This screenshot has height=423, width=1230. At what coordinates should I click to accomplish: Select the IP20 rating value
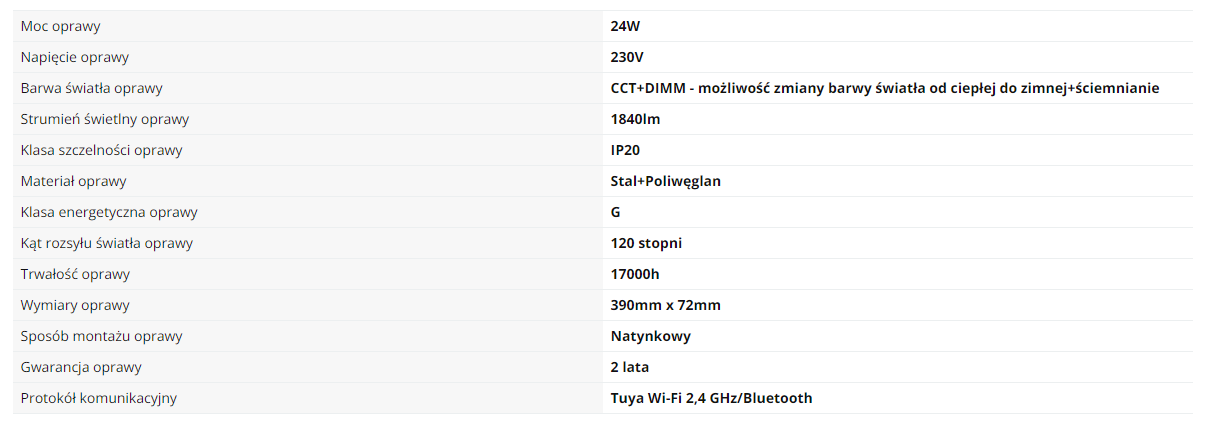click(625, 150)
